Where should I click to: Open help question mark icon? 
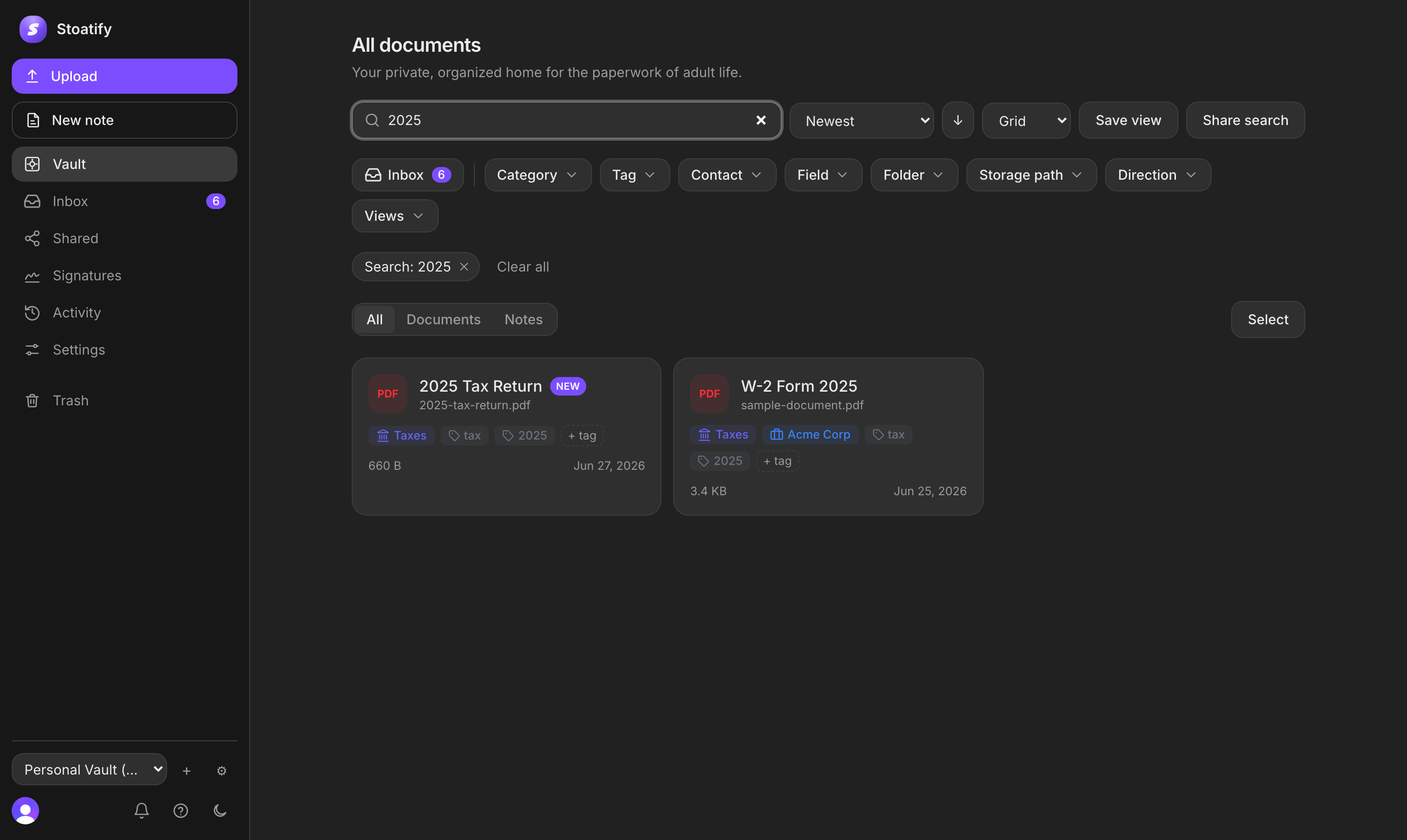point(181,811)
